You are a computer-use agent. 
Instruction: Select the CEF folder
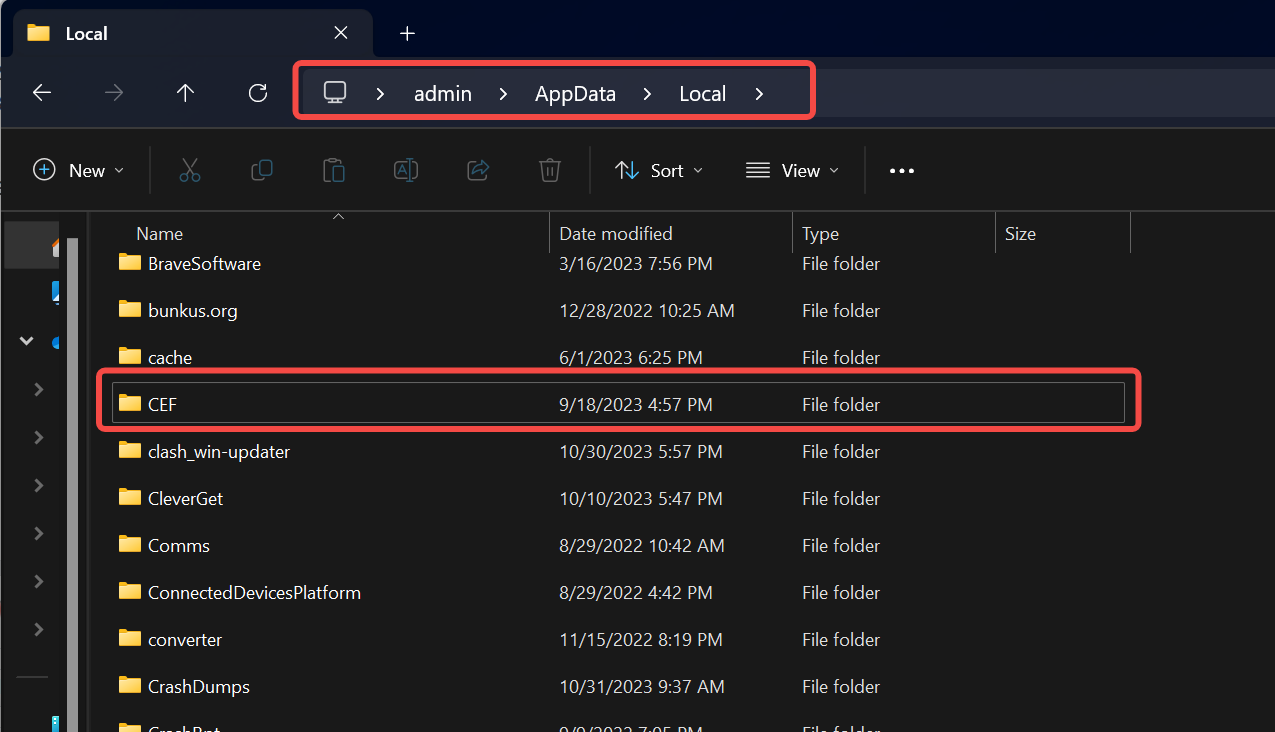pos(162,405)
